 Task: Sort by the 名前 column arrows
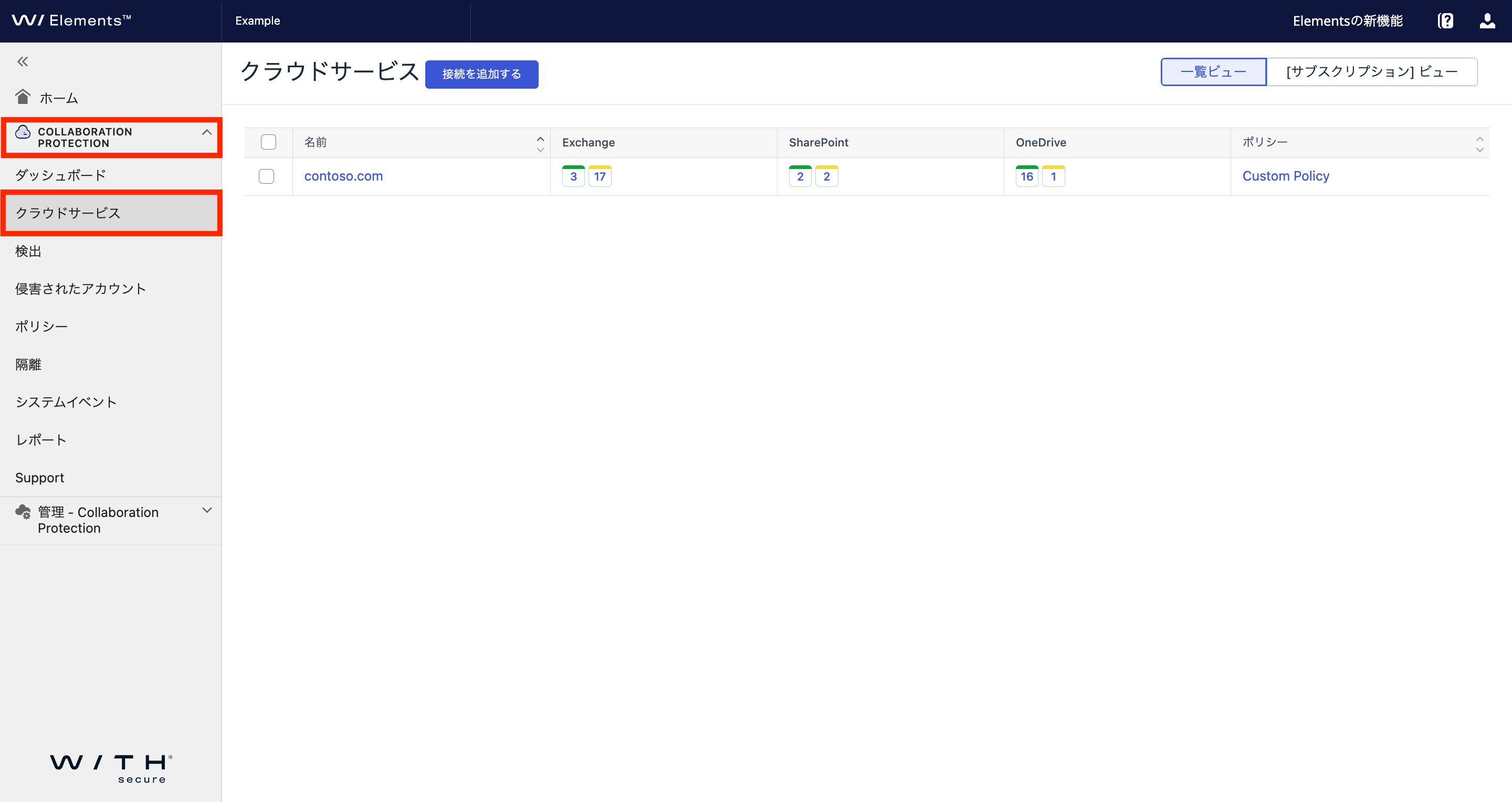(x=540, y=144)
